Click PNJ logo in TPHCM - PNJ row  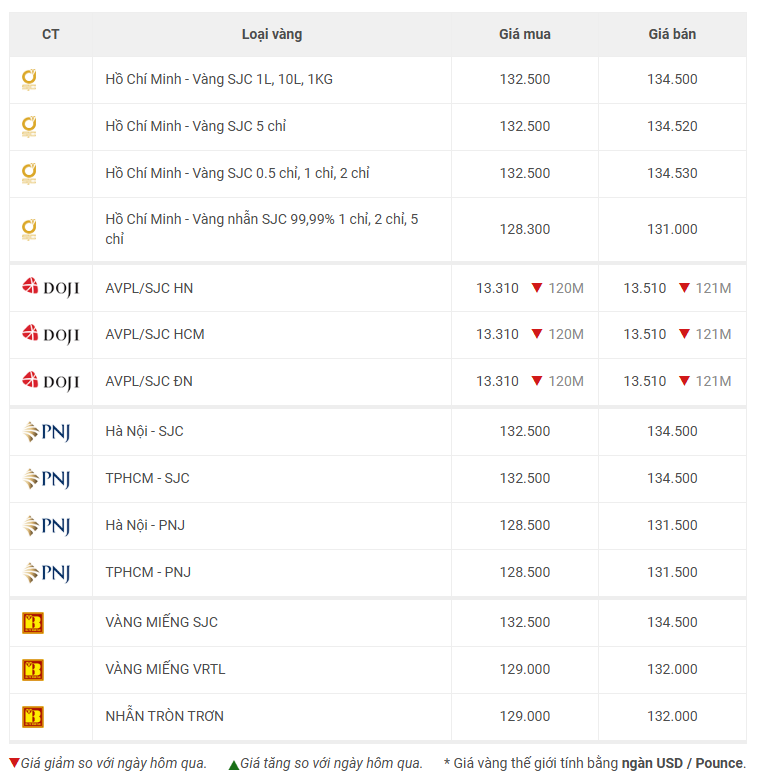point(47,572)
